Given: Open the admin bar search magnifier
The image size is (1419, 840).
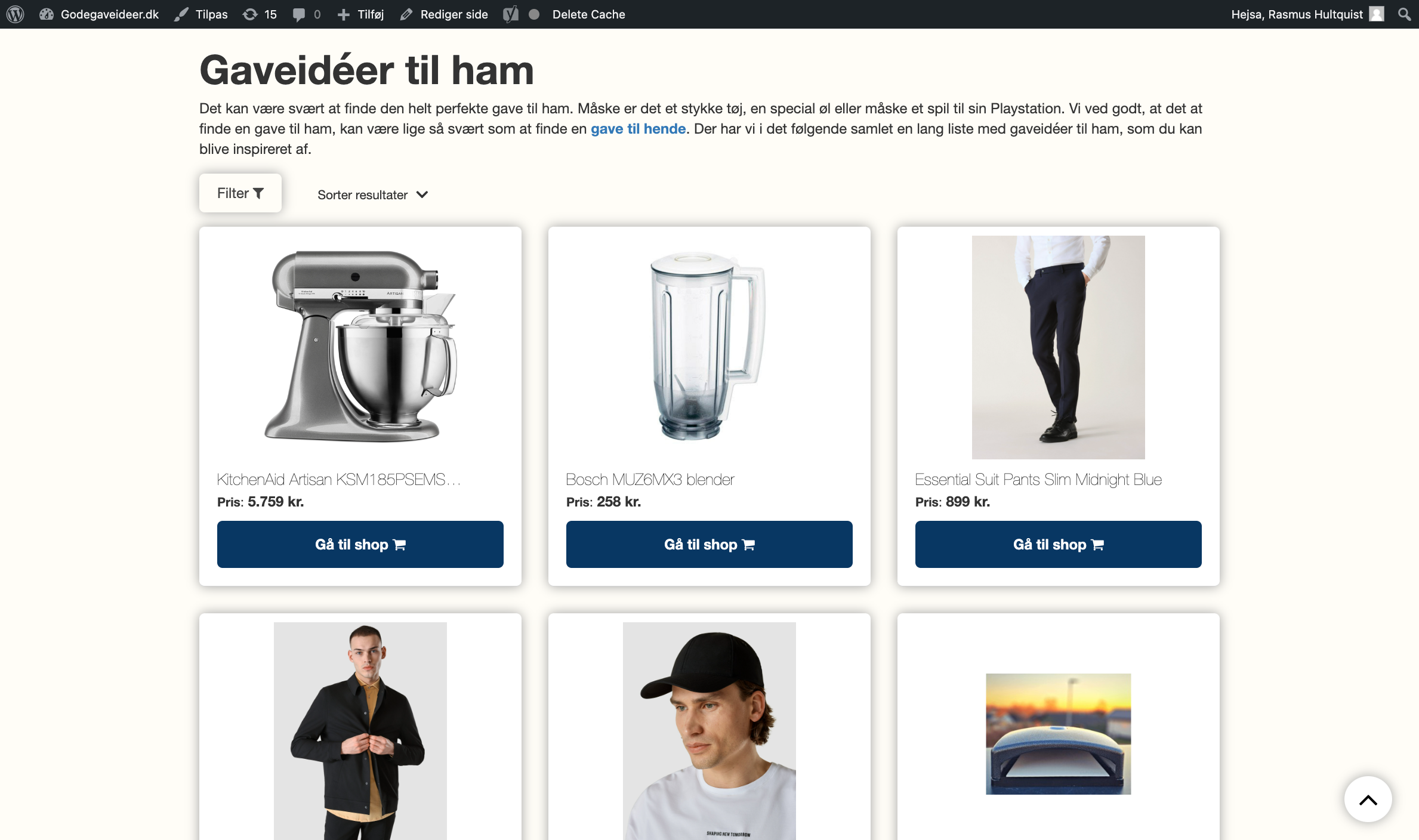Looking at the screenshot, I should [x=1404, y=14].
